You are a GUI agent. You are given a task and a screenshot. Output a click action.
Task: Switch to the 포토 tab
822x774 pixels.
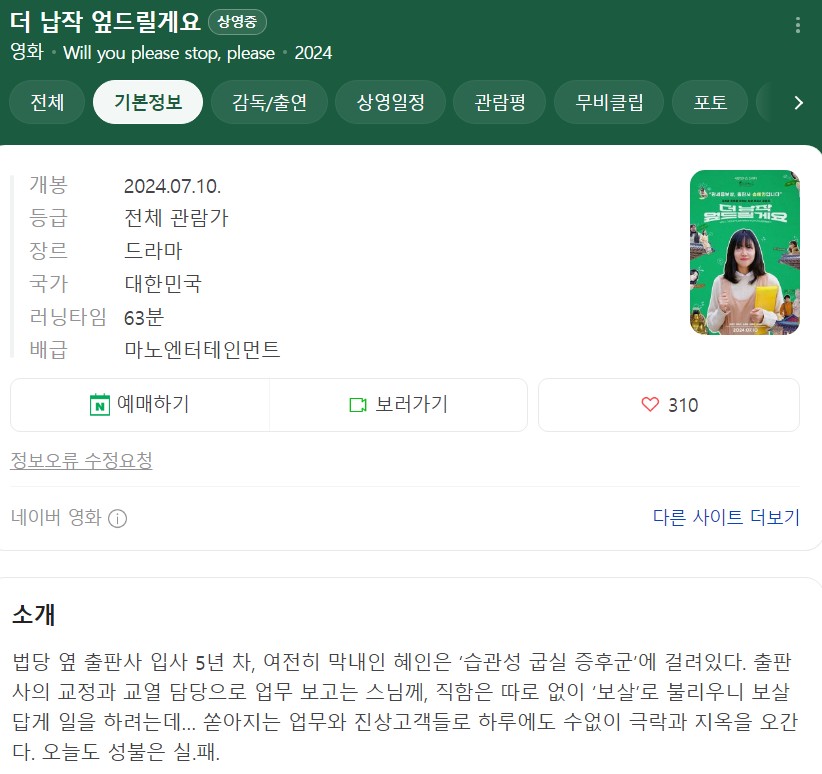[x=710, y=102]
